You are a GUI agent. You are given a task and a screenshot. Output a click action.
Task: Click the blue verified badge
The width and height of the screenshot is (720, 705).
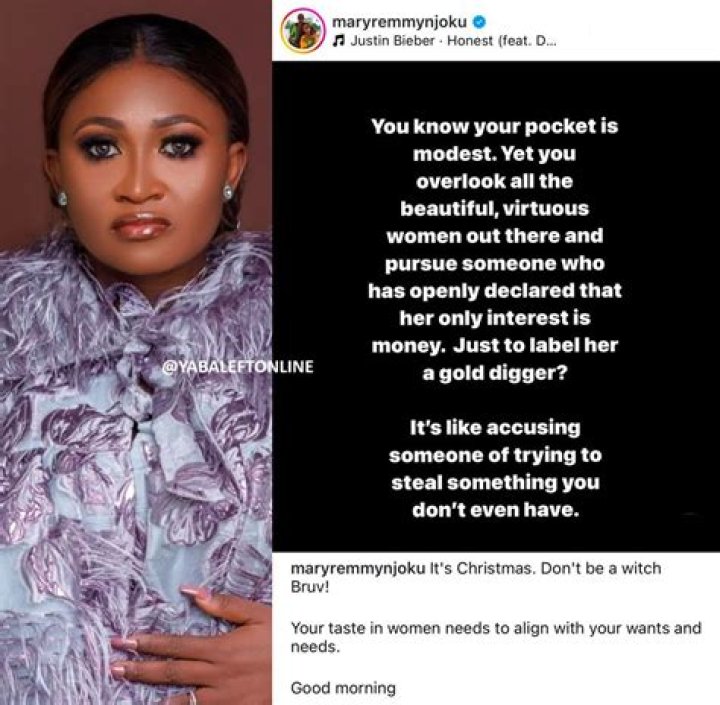click(x=478, y=21)
